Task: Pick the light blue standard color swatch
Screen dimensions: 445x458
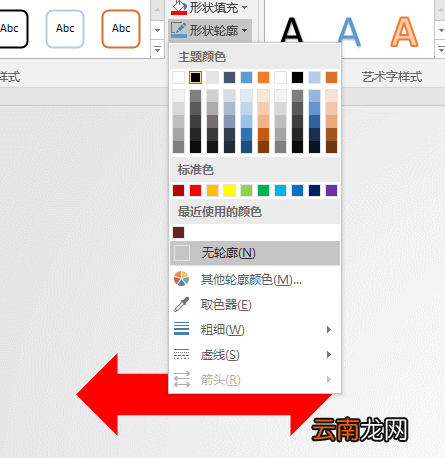Action: (280, 191)
